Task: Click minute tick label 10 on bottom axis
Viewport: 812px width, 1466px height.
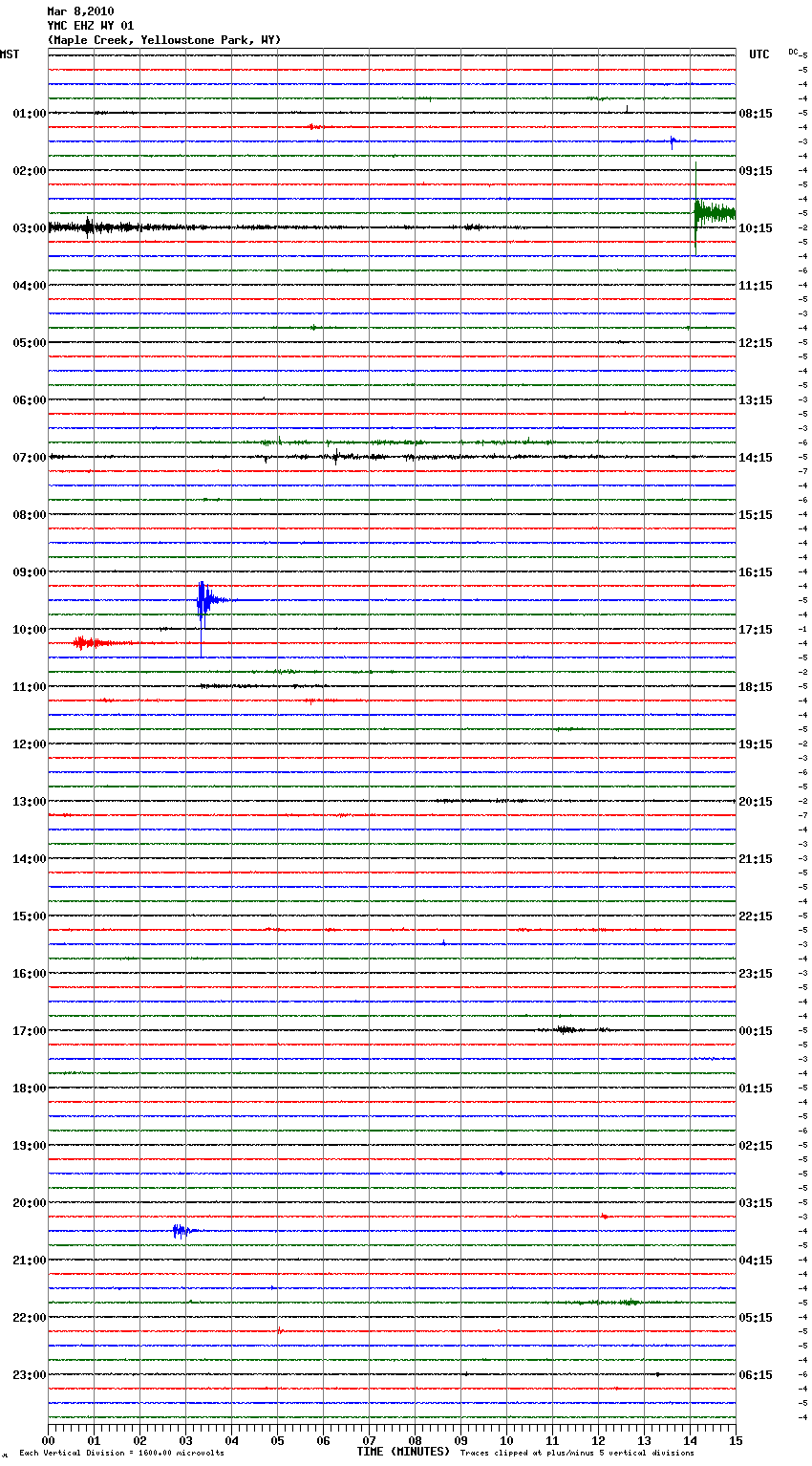Action: point(506,1440)
